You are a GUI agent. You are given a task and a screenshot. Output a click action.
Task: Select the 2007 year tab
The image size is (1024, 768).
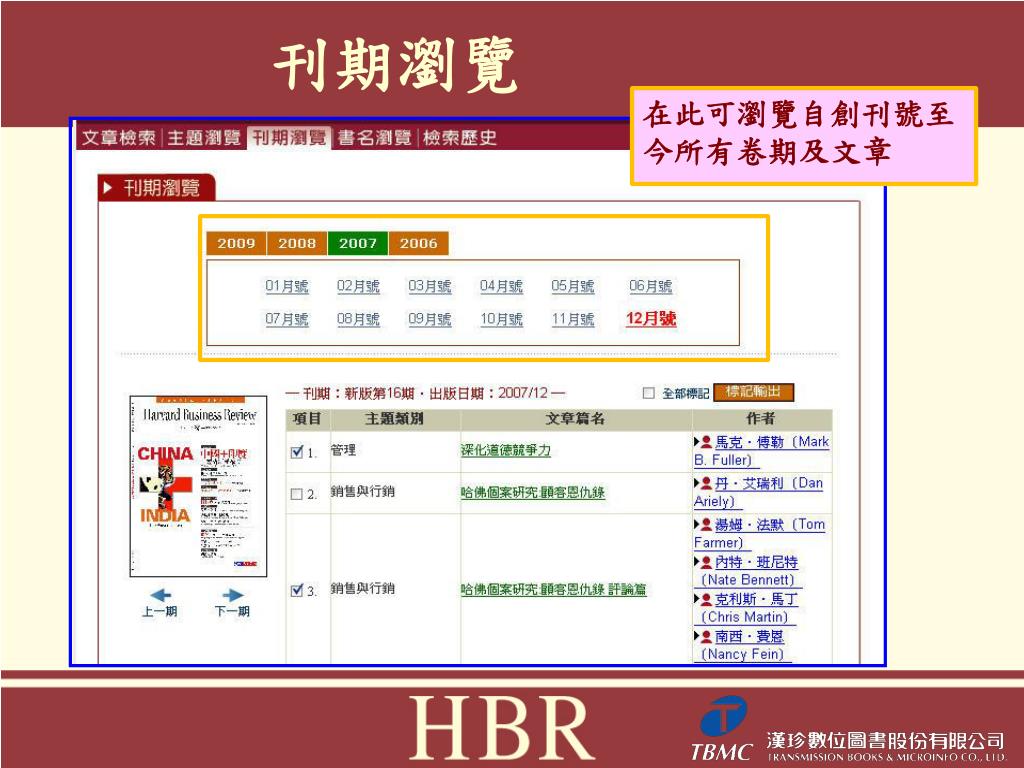[358, 243]
